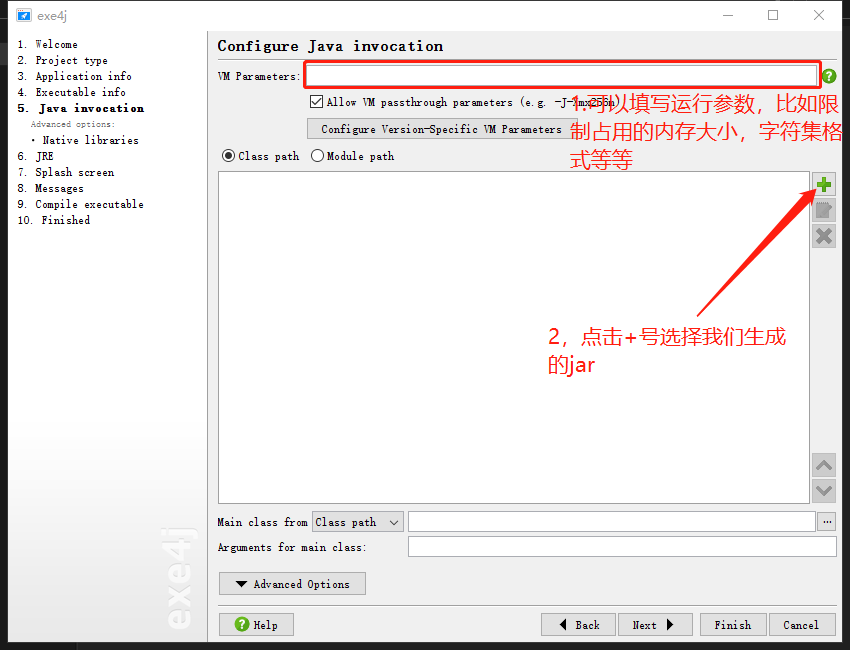Viewport: 850px width, 650px height.
Task: Expand the Advanced Options button
Action: pos(292,584)
